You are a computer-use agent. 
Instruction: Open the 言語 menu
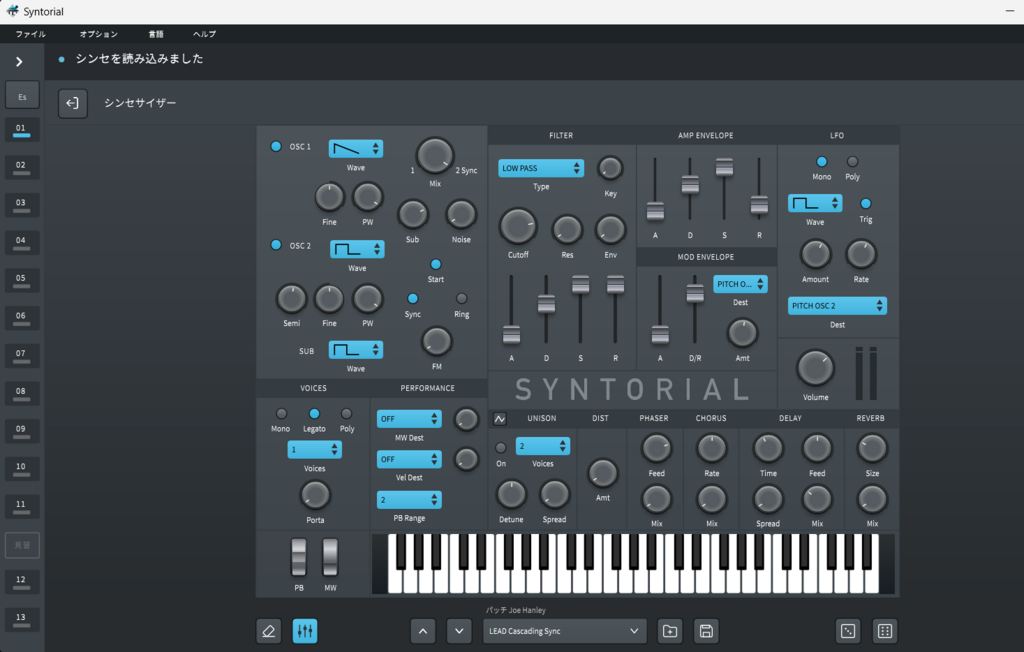tap(156, 34)
